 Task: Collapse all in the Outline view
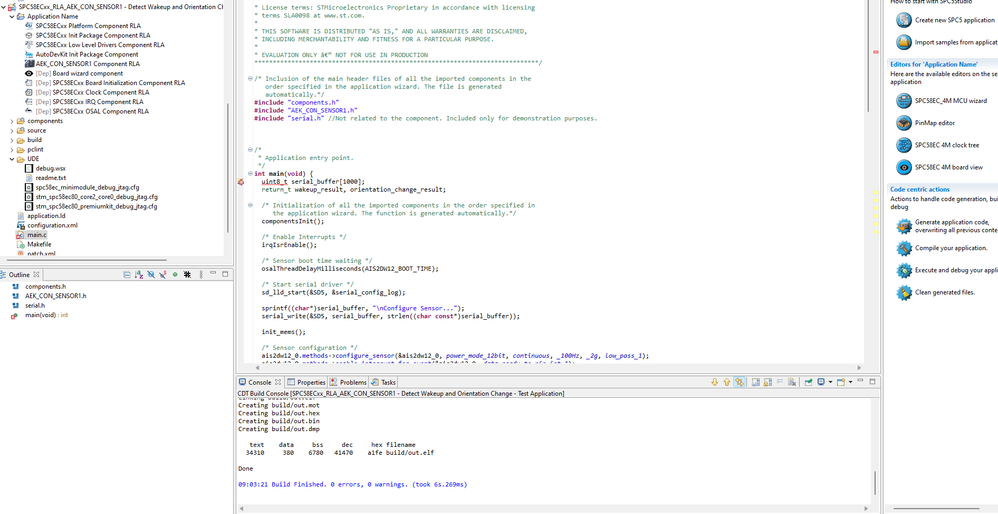(127, 275)
